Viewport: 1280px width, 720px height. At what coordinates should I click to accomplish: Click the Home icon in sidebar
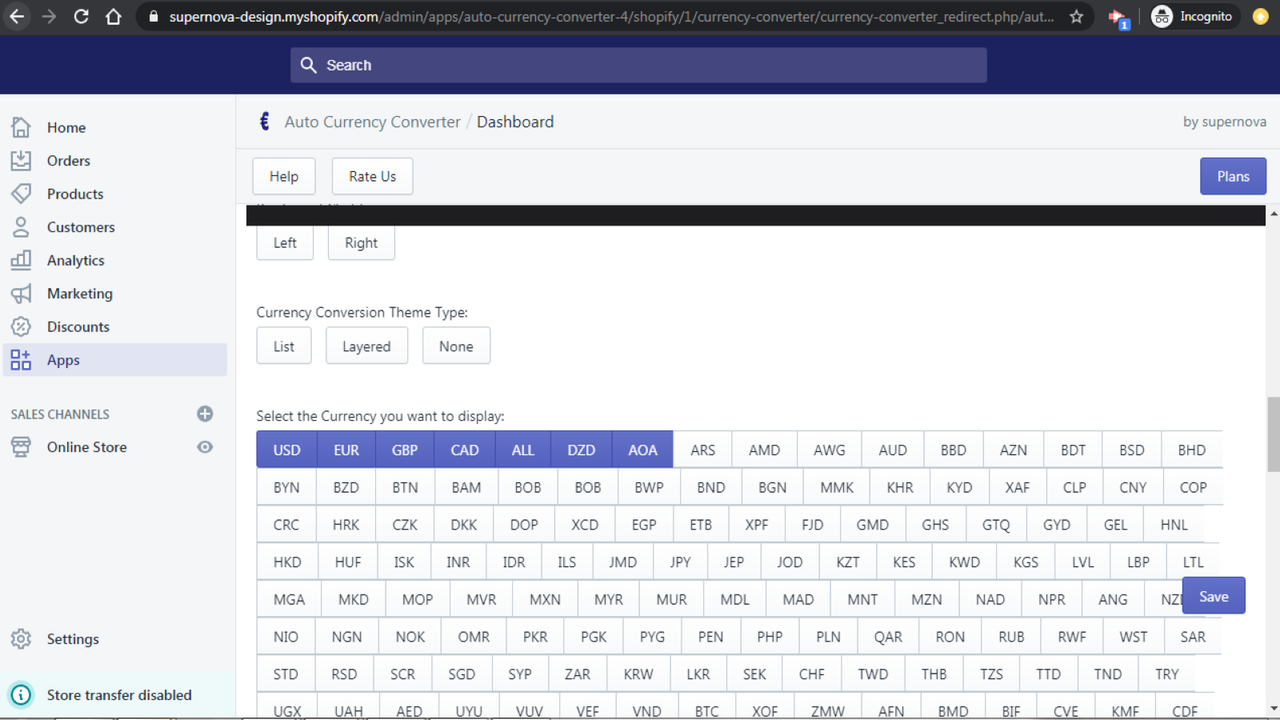click(21, 127)
